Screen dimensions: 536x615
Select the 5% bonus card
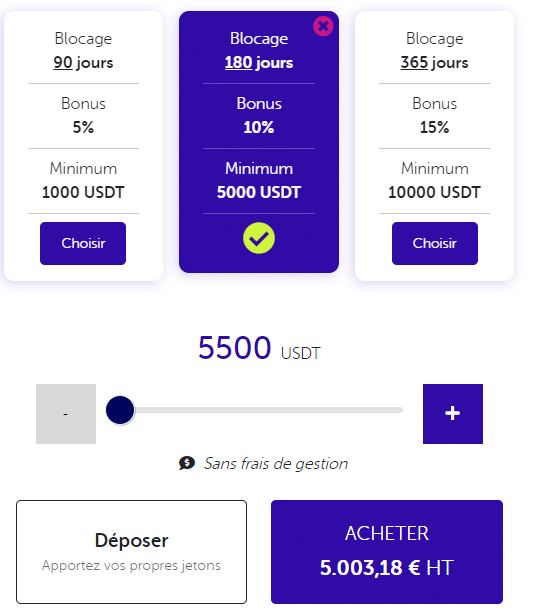tap(83, 146)
